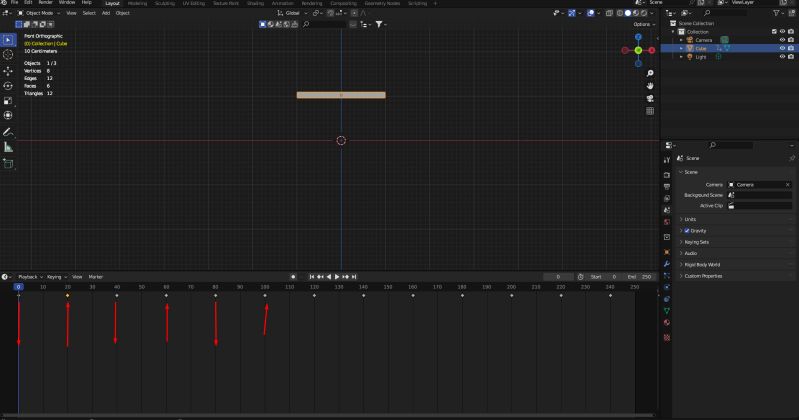This screenshot has height=420, width=799.
Task: Select the Annotate pencil tool
Action: click(x=8, y=133)
